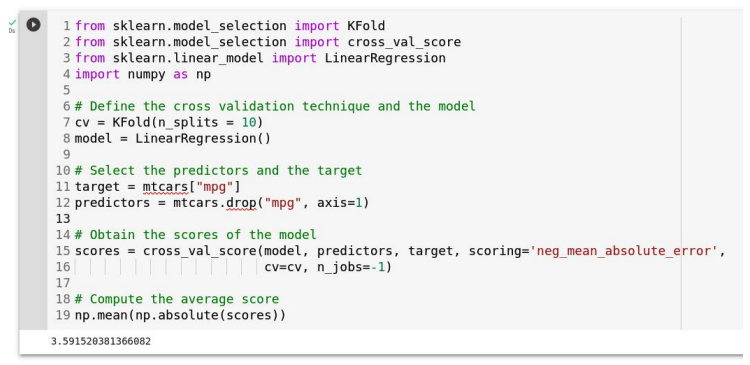Click the cross_val_score import on line 2
Viewport: 750px width, 365px height.
(x=404, y=42)
